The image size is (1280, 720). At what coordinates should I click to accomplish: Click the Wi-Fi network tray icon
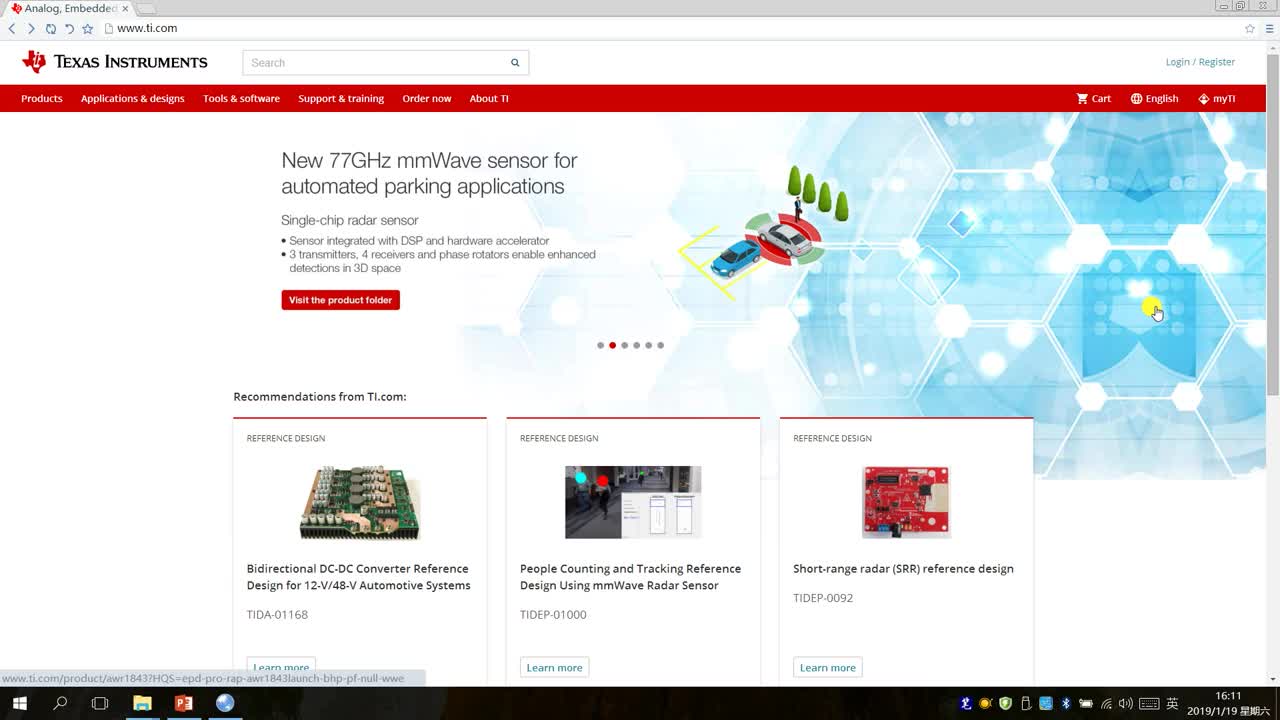click(x=1106, y=703)
